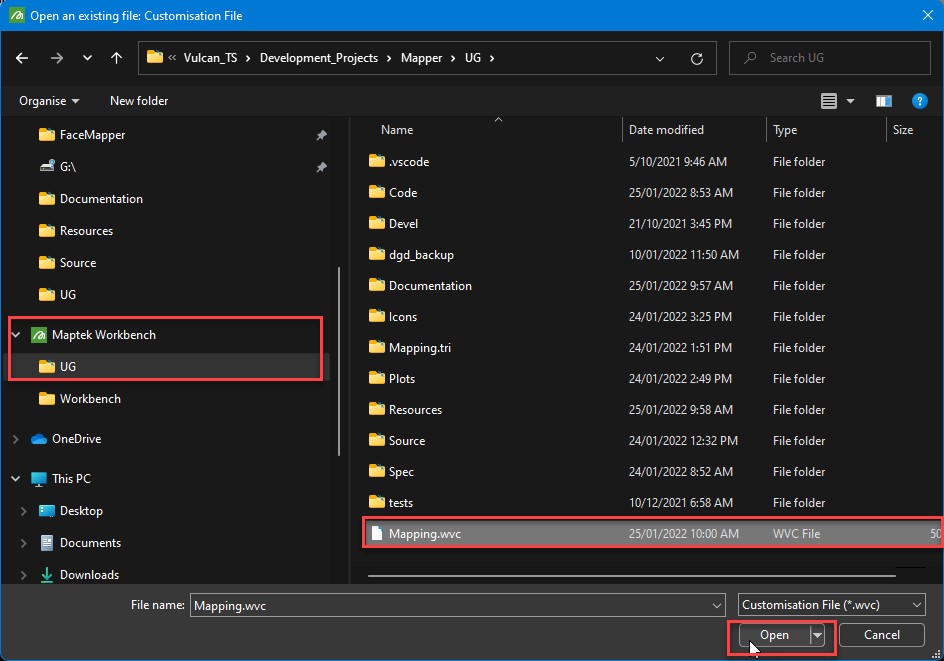Viewport: 944px width, 661px height.
Task: Open the Maptek Workbench sidebar entry
Action: (103, 335)
